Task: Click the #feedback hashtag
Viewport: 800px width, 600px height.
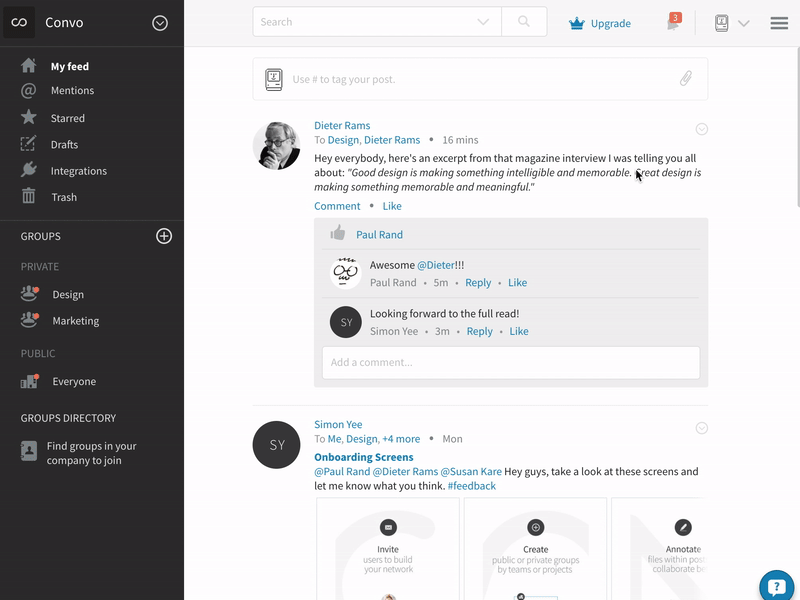Action: [471, 486]
